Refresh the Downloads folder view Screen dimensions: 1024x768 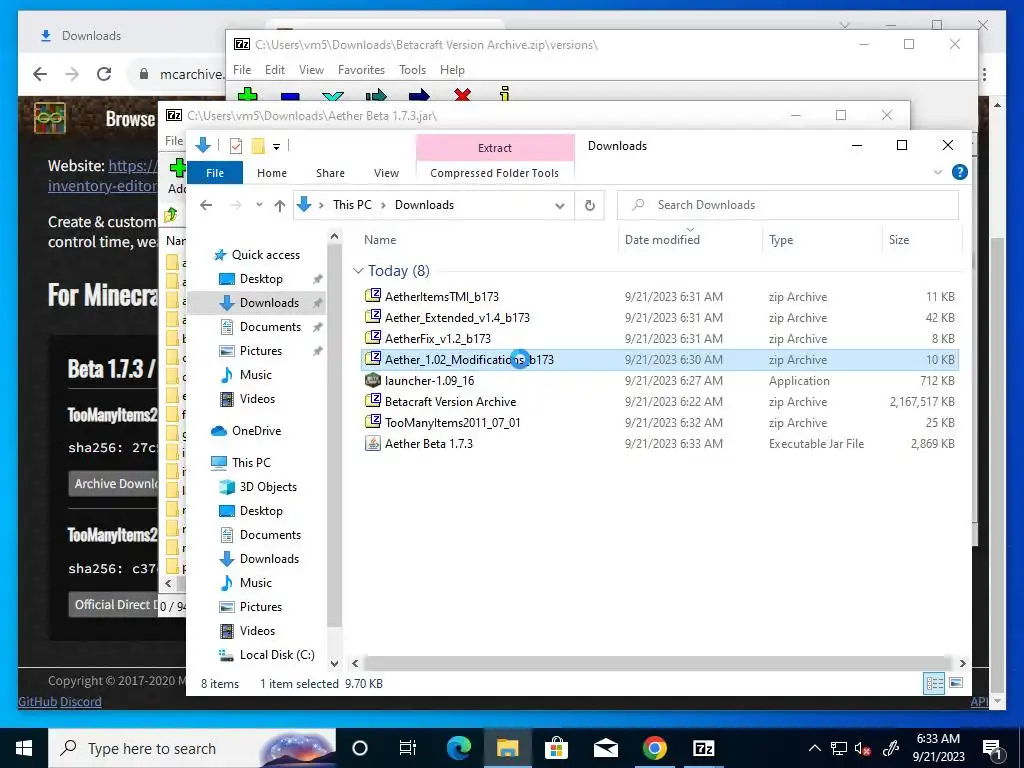click(590, 205)
